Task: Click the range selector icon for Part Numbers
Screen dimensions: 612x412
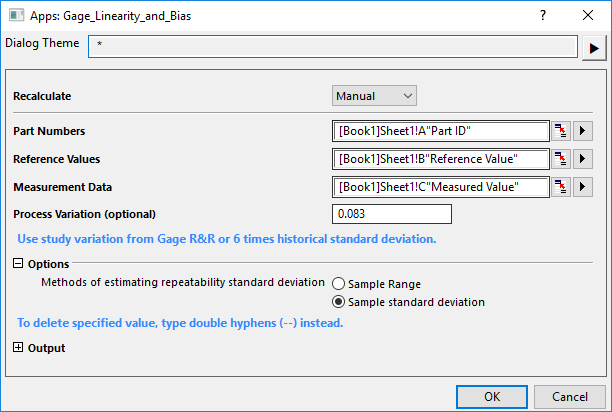Action: coord(561,131)
